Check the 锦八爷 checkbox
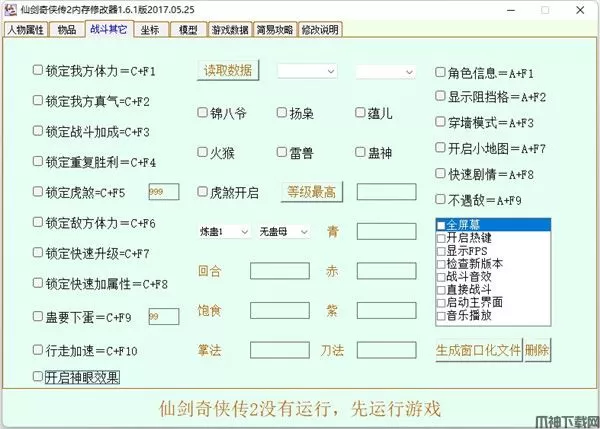600x429 pixels. (202, 113)
